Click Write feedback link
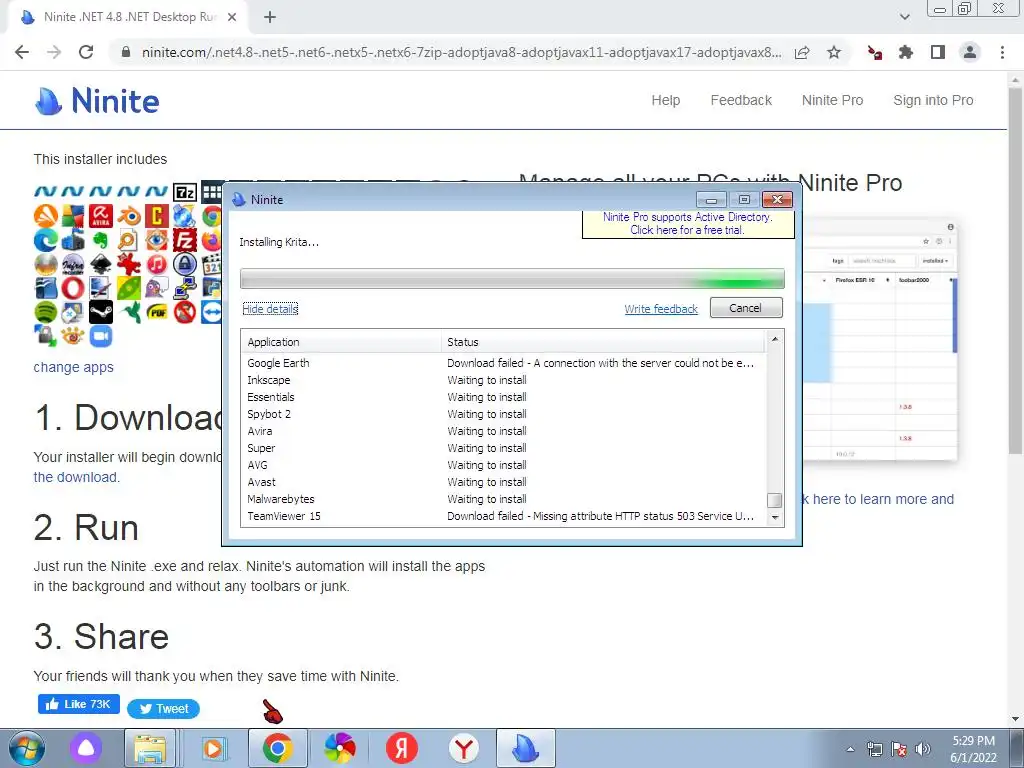Viewport: 1024px width, 768px height. (x=661, y=309)
